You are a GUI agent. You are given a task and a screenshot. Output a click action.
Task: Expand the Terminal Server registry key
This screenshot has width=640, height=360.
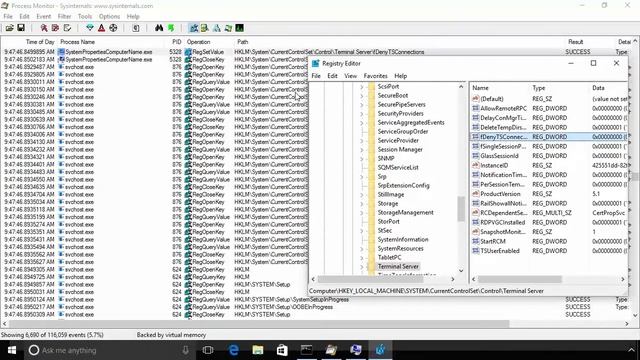pos(362,267)
